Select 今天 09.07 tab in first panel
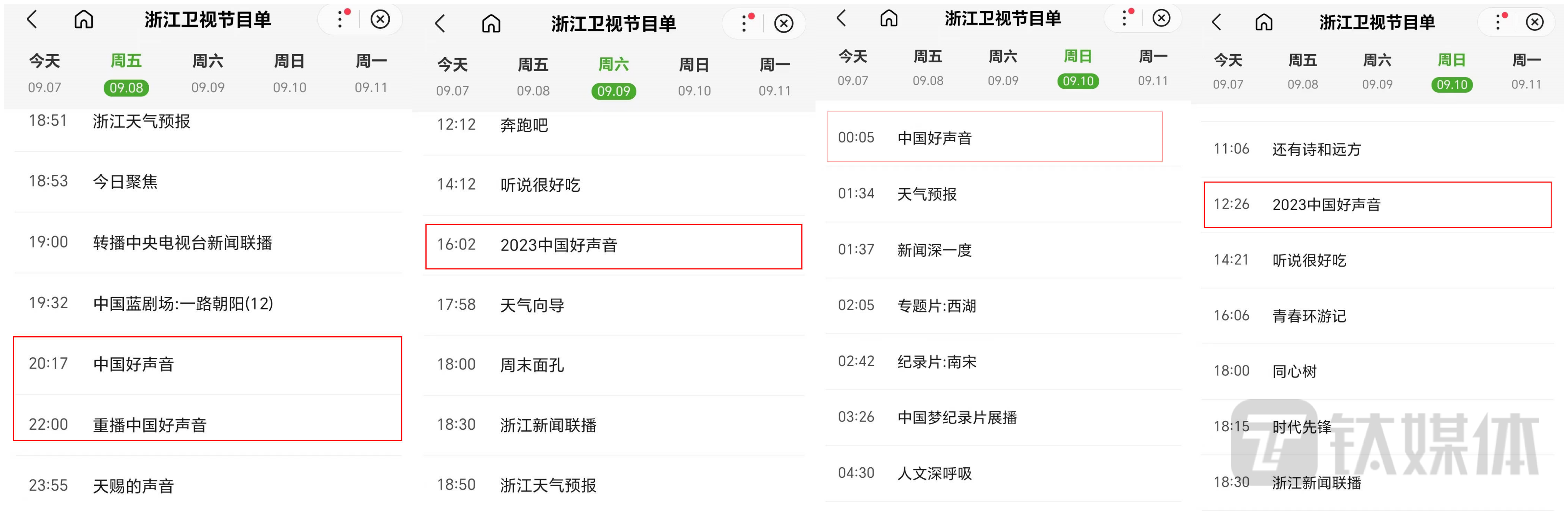The image size is (1568, 515). (45, 74)
